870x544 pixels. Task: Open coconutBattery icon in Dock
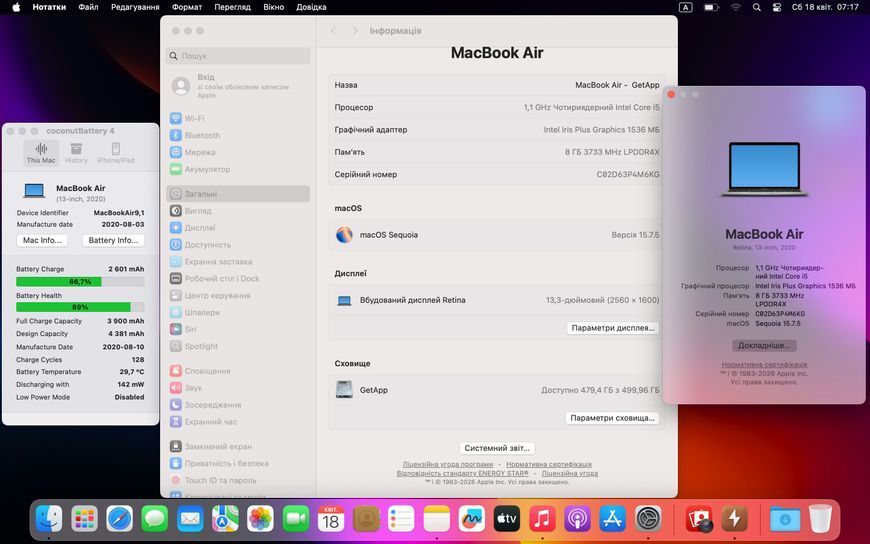click(x=734, y=519)
